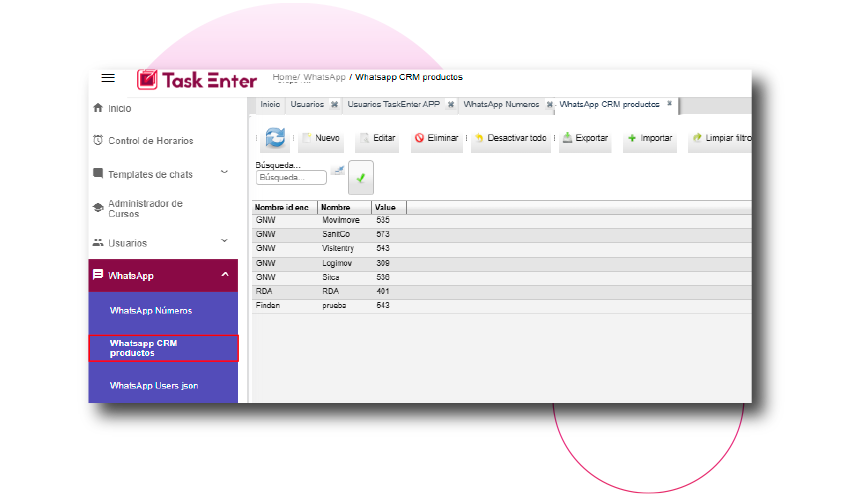Open WhatsApp Users json in sidebar

154,385
